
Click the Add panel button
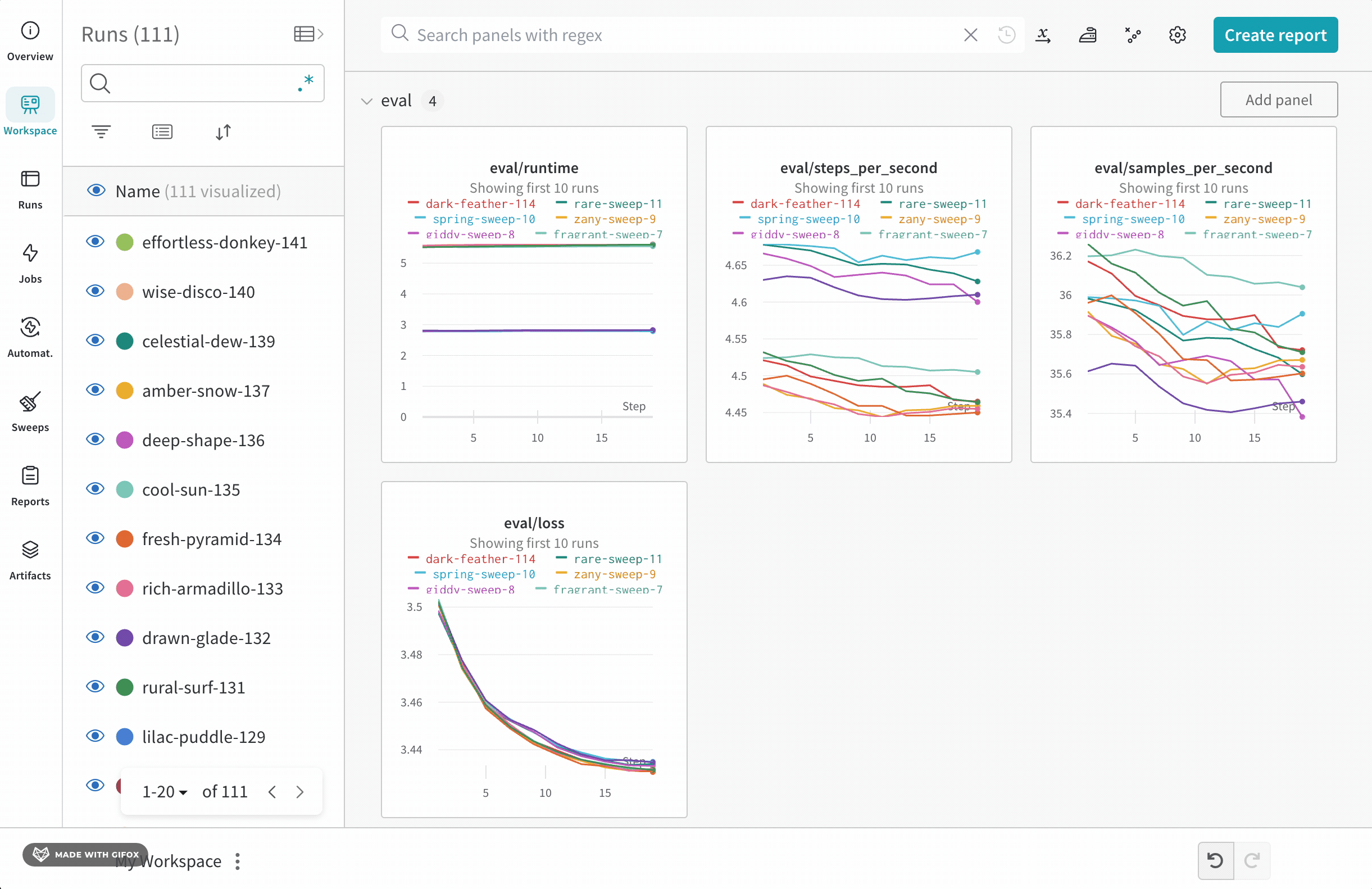click(1278, 99)
